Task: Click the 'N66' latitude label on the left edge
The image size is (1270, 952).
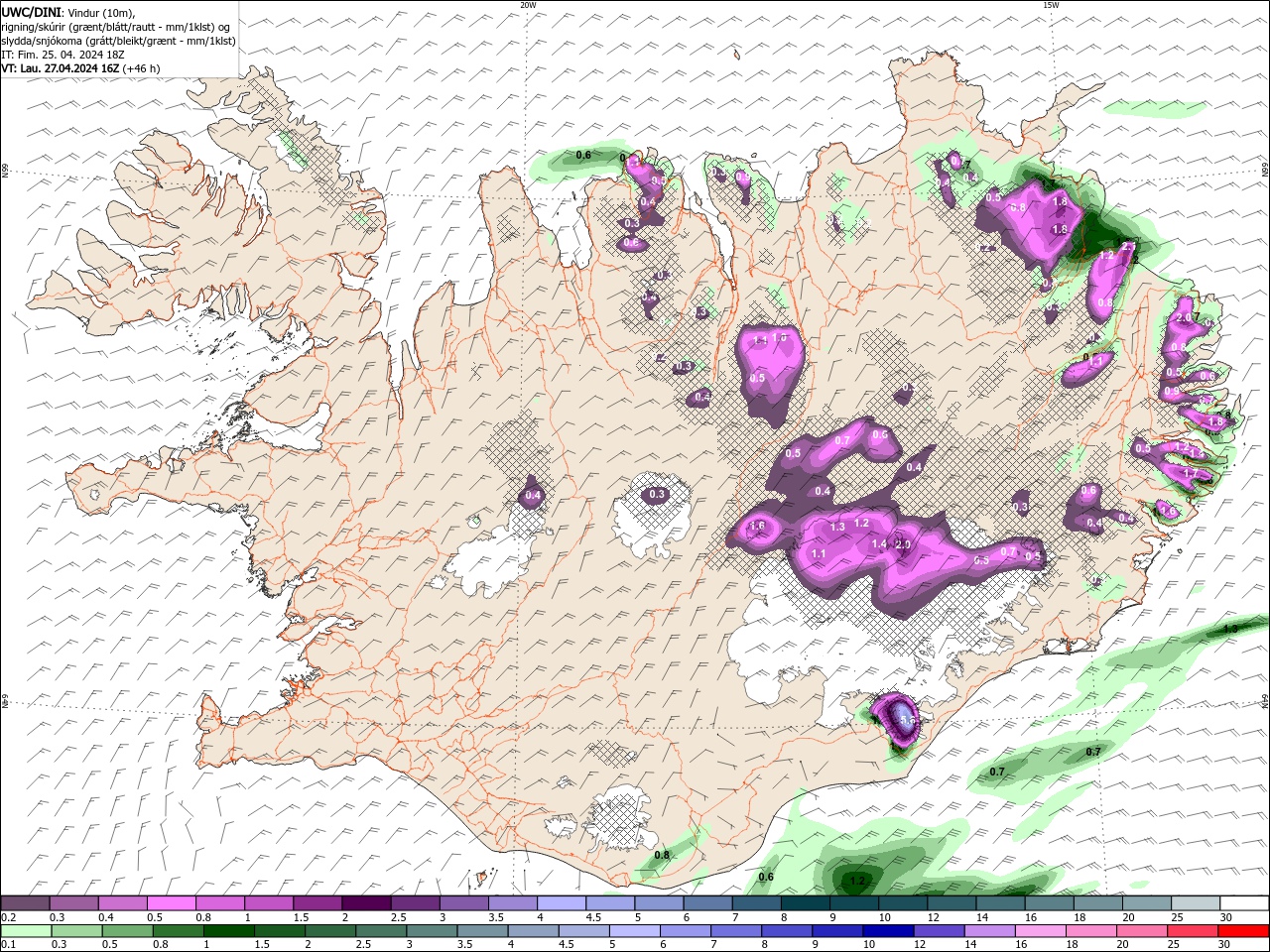Action: tap(5, 171)
